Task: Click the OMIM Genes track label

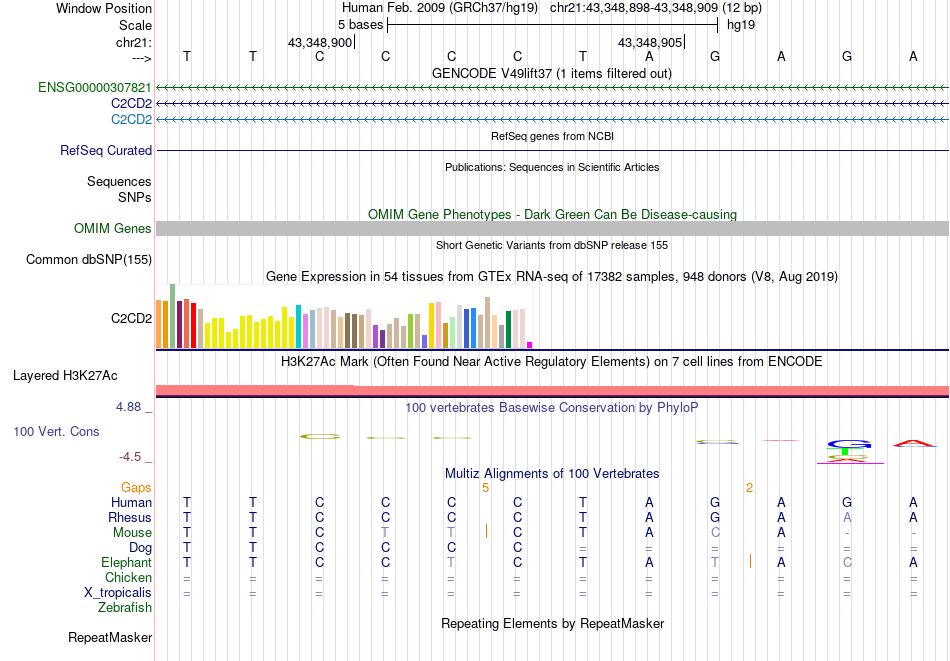Action: 113,228
